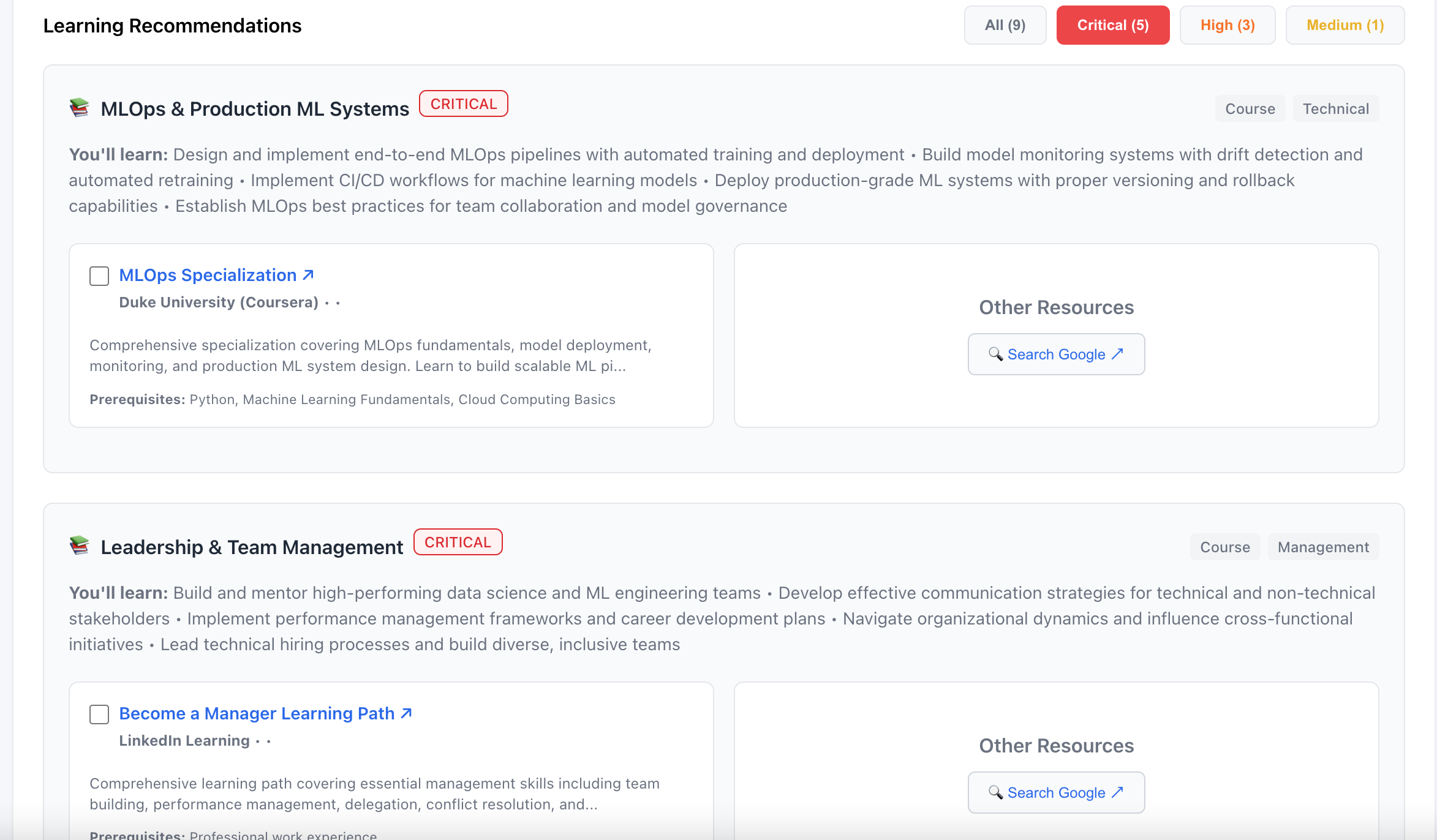Click magnifier icon in second Search Google button
This screenshot has height=840, width=1437.
coord(995,792)
